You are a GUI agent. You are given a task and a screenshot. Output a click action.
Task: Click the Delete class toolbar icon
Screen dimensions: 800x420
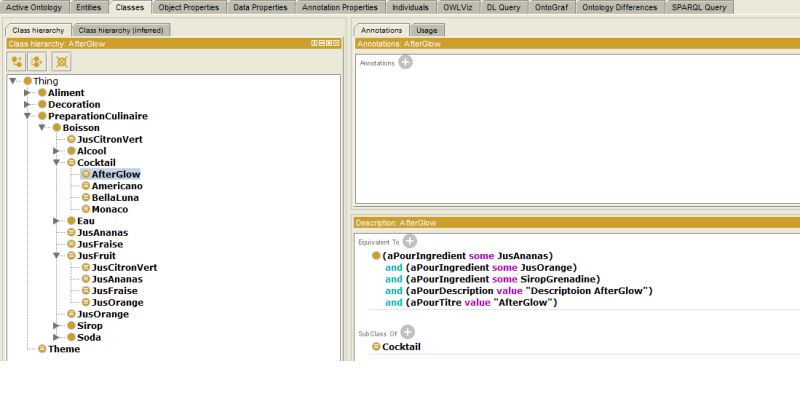coord(62,62)
